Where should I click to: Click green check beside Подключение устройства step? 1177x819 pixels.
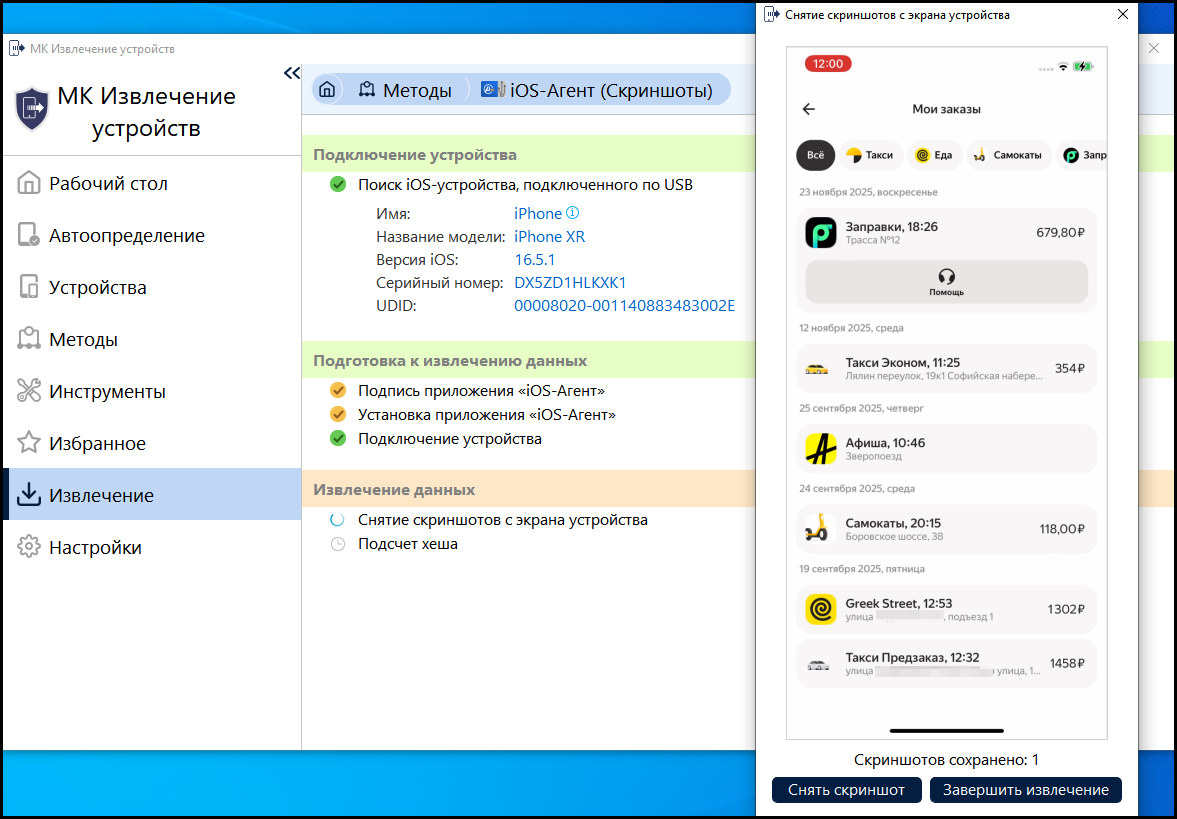point(338,438)
